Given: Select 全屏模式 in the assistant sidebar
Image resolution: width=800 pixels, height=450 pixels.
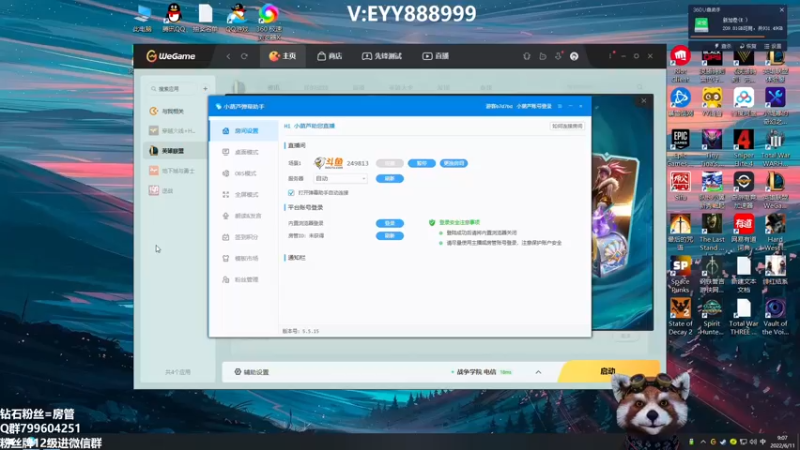Looking at the screenshot, I should [x=243, y=194].
